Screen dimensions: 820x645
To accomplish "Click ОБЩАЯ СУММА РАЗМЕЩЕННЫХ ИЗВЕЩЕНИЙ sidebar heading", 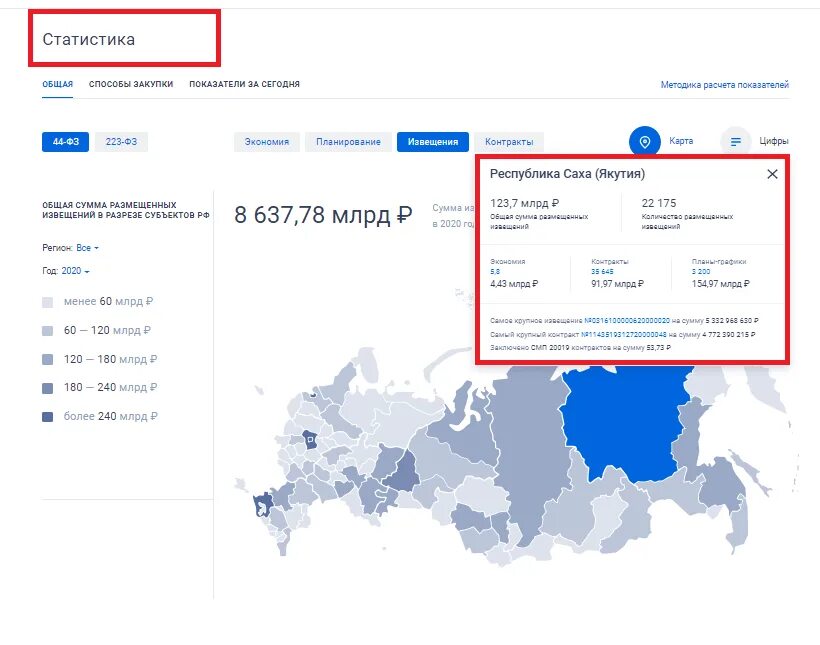I will (x=126, y=210).
